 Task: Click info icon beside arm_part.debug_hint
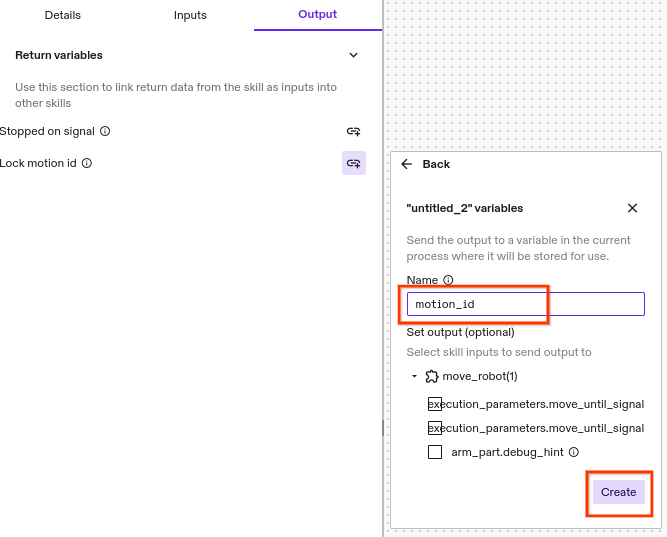pos(574,452)
